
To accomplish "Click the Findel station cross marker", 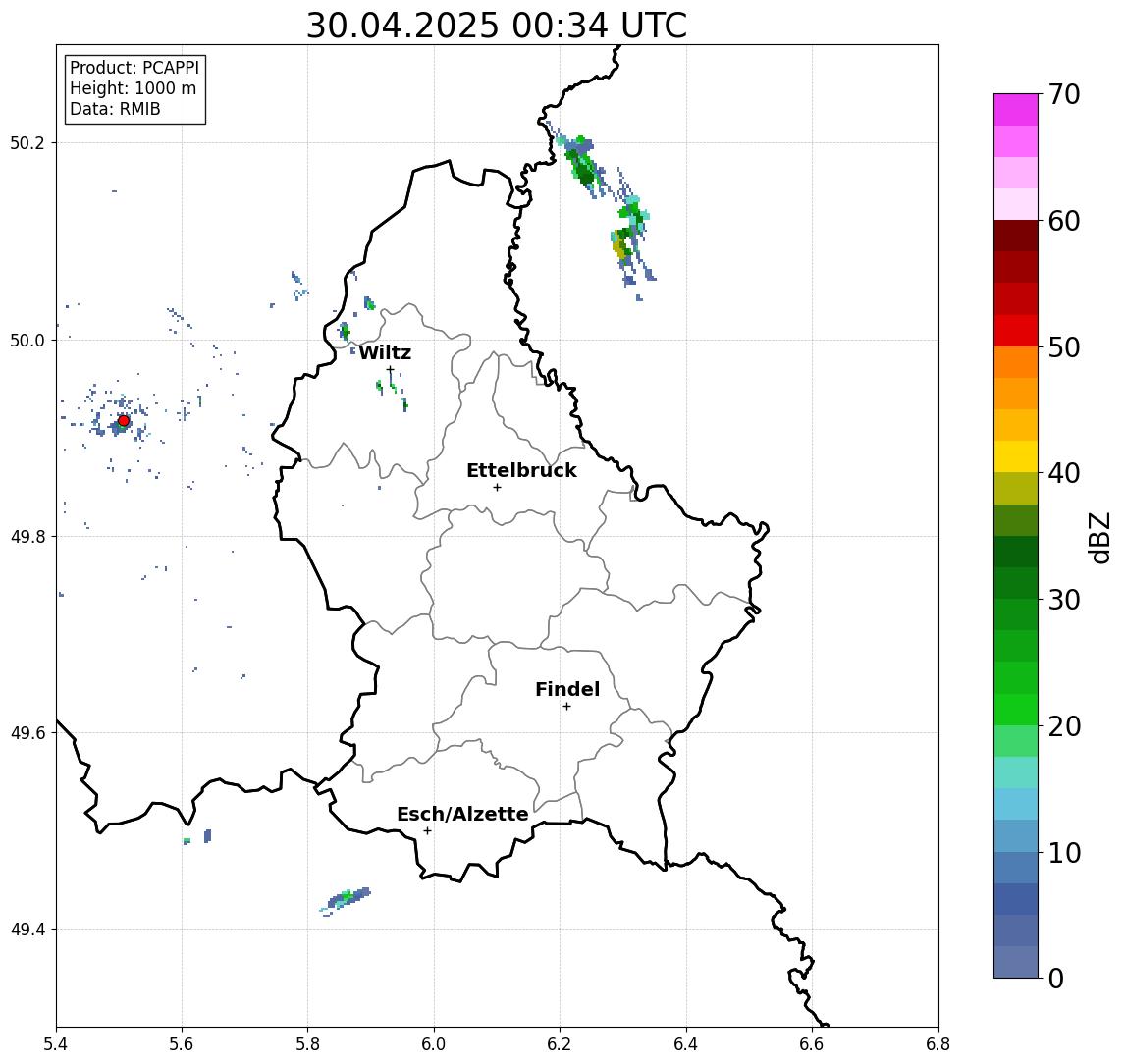I will coord(566,707).
